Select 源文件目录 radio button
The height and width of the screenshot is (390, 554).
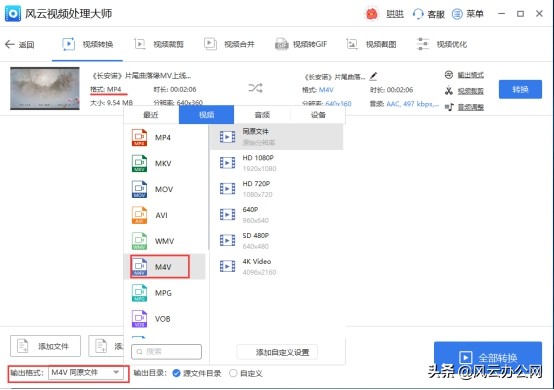pos(176,373)
